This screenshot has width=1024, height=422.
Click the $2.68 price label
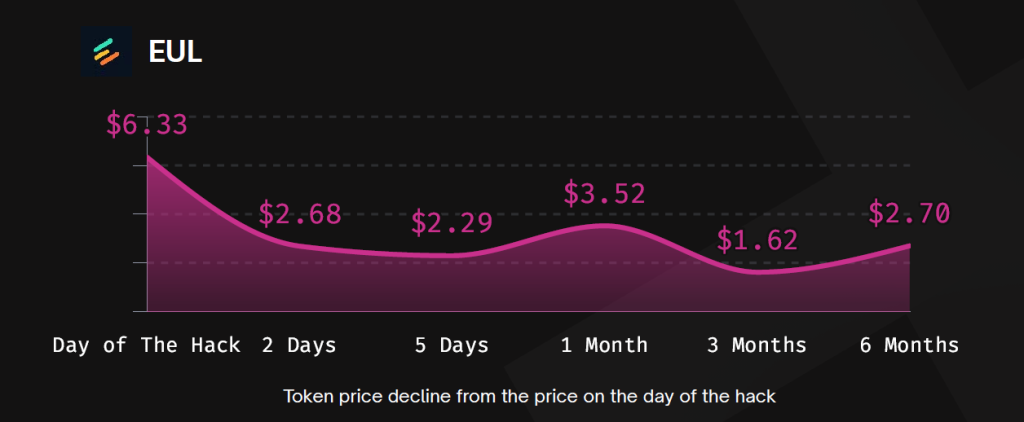[299, 214]
